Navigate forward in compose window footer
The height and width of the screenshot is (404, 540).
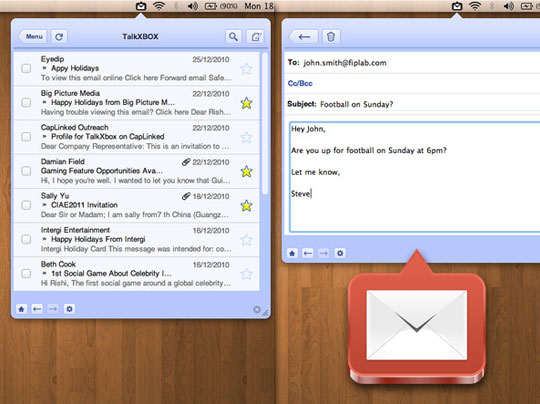click(x=323, y=253)
